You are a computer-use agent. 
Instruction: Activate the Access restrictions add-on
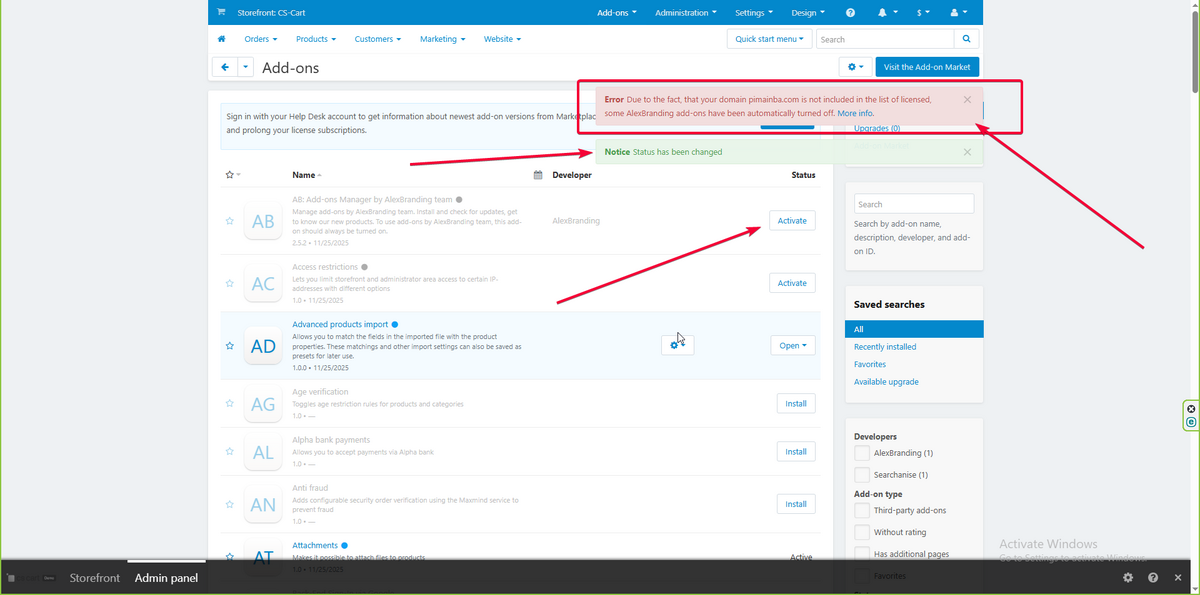791,283
